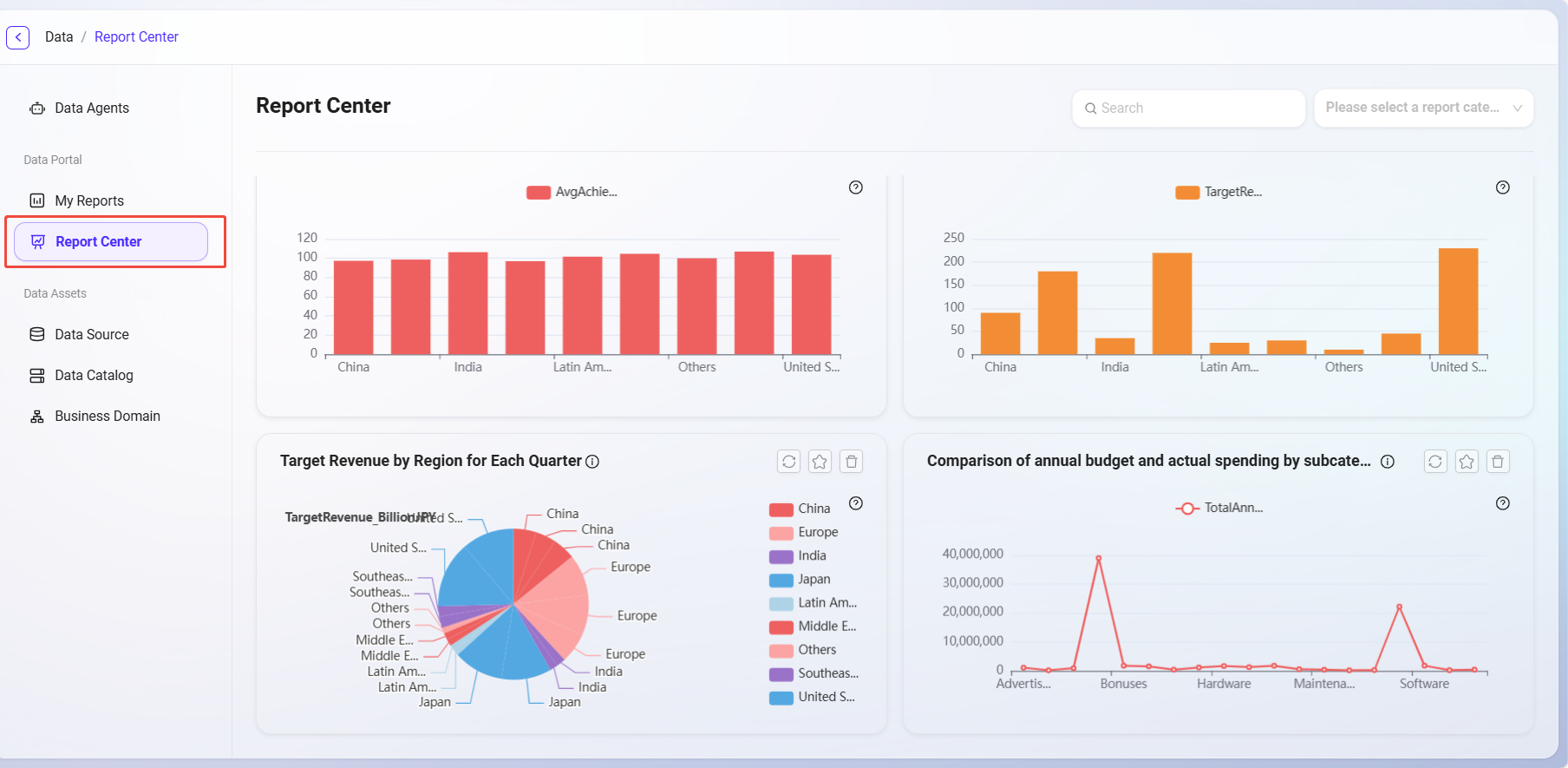The width and height of the screenshot is (1568, 768).
Task: Delete the Target Revenue by Region report
Action: click(x=852, y=462)
